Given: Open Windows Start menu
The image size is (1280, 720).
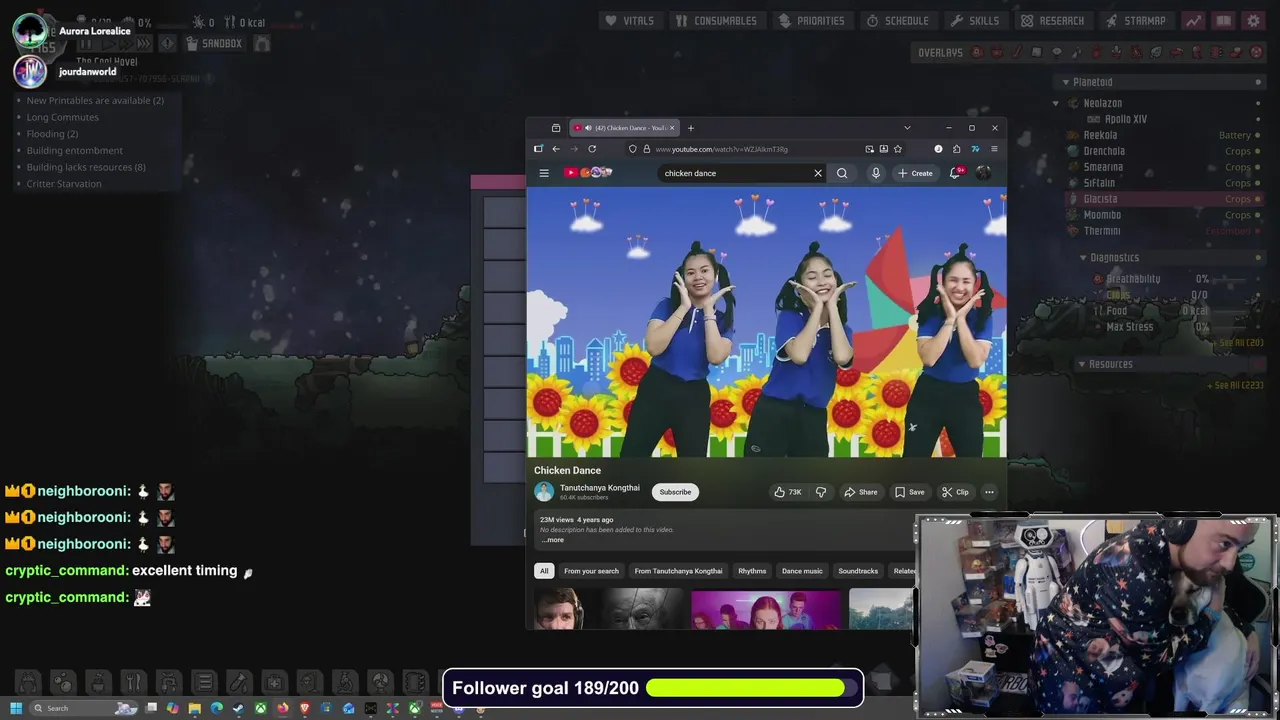Looking at the screenshot, I should [16, 708].
